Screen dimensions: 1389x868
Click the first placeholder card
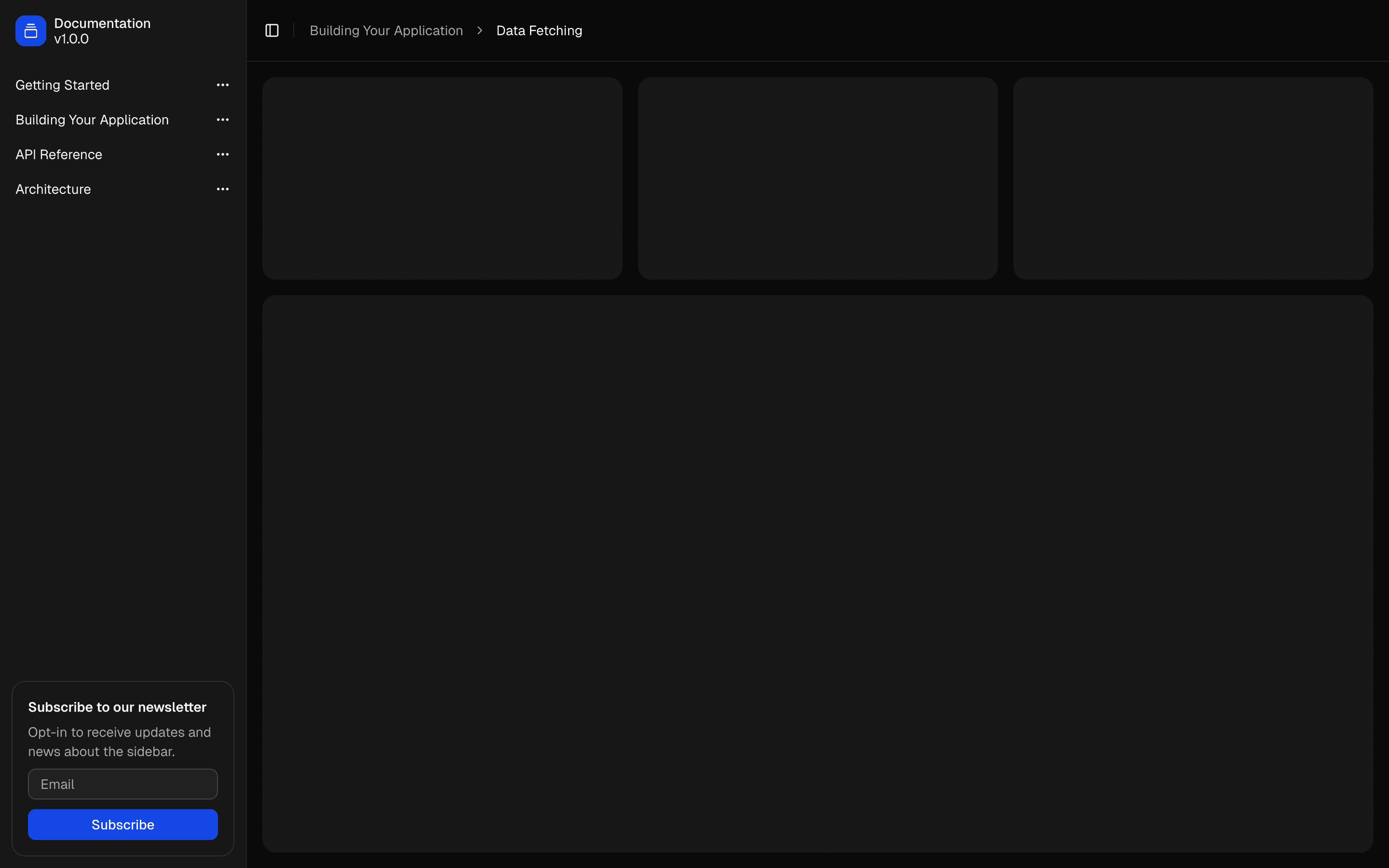442,178
